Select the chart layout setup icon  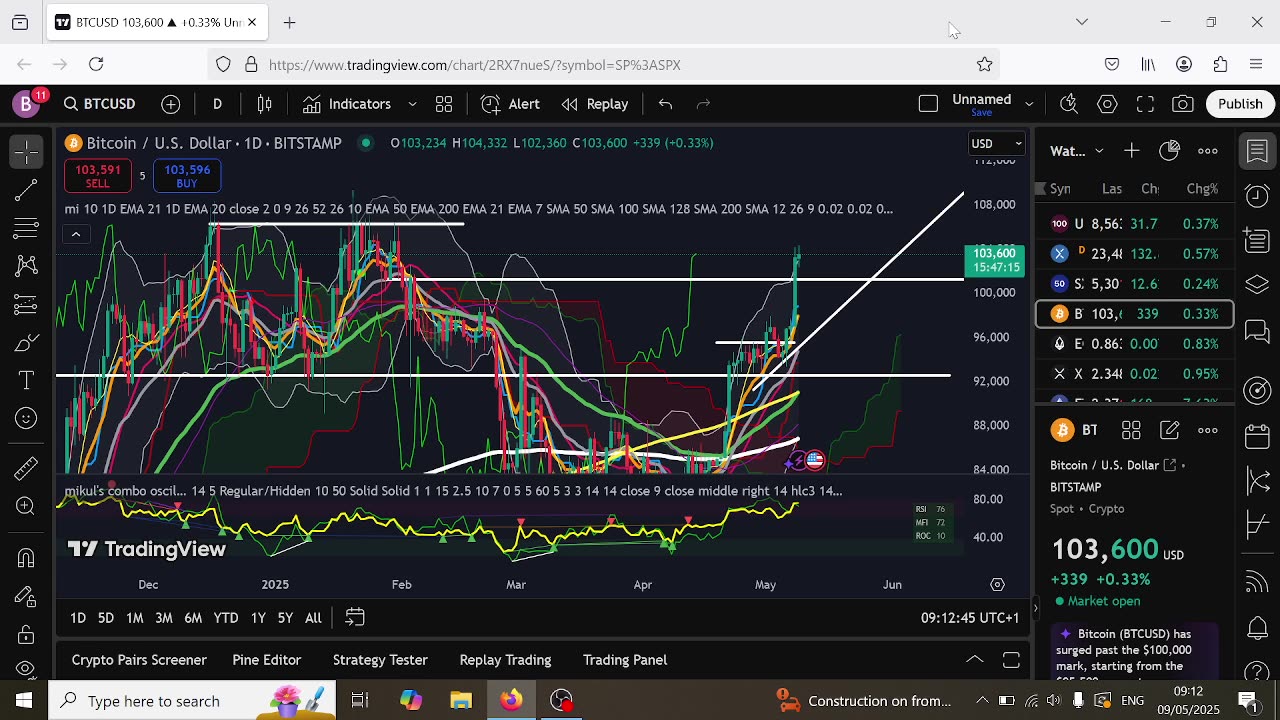click(928, 104)
